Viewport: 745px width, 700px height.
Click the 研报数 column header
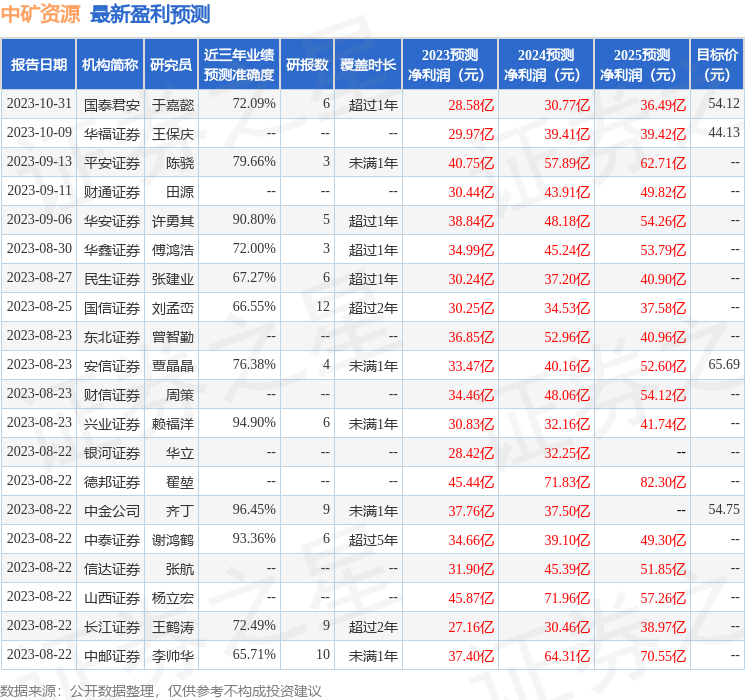[307, 64]
